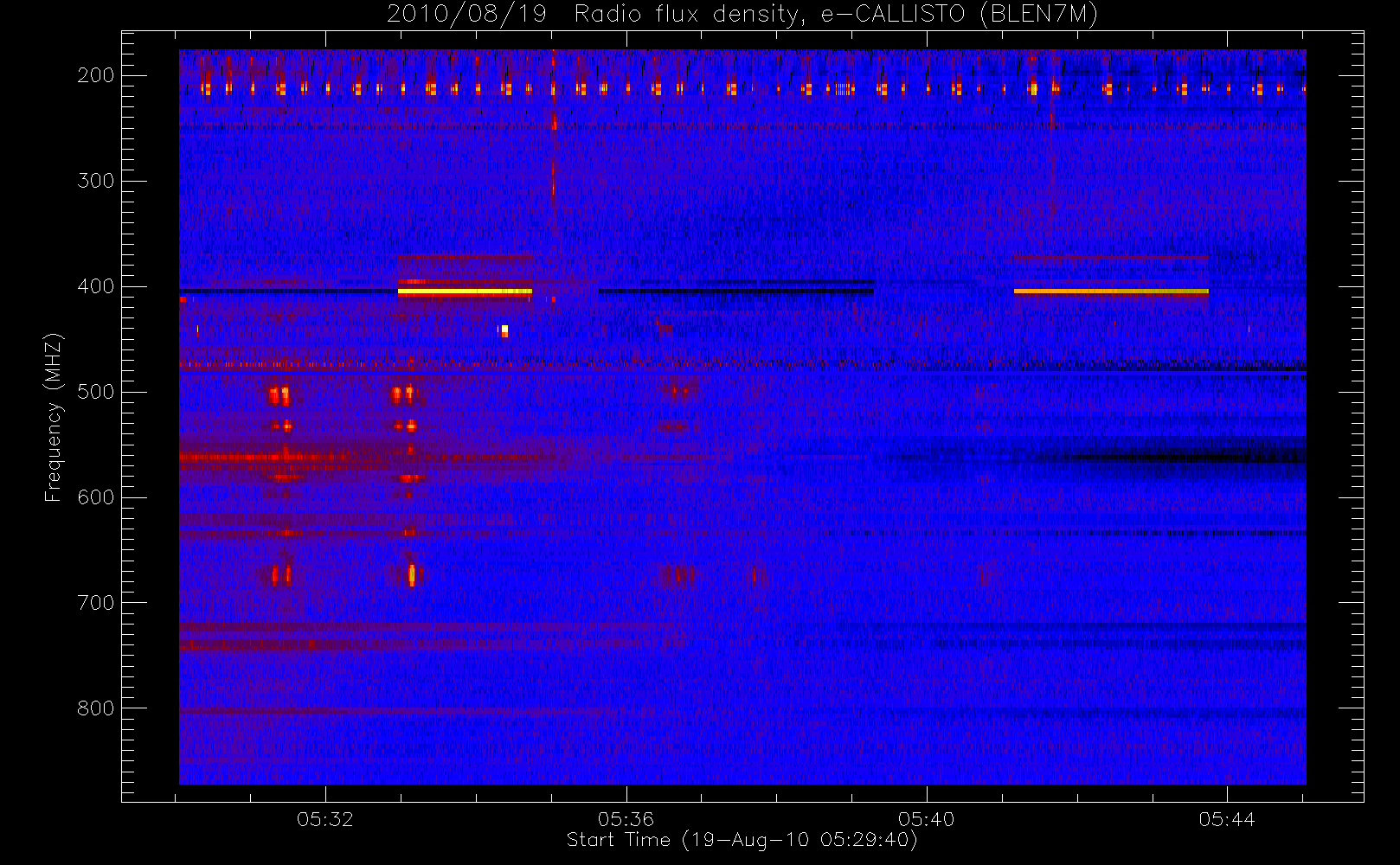Click the 300 frequency tick label
Viewport: 1400px width, 865px height.
[95, 181]
